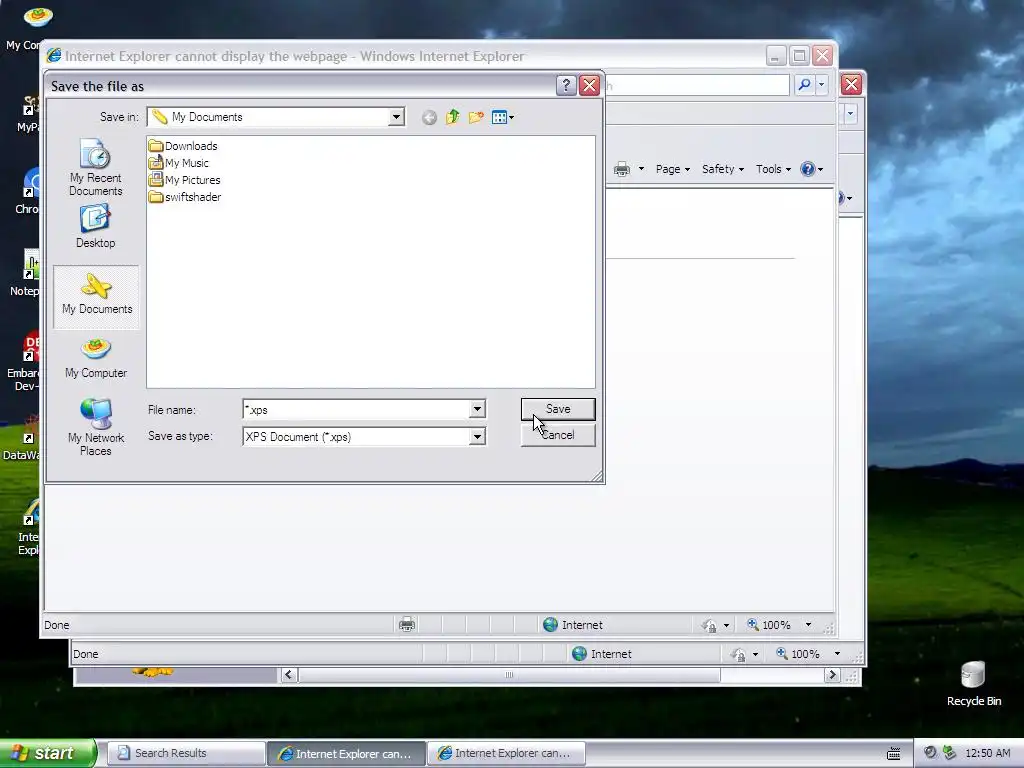
Task: Click the dialog help question mark button
Action: coord(566,86)
